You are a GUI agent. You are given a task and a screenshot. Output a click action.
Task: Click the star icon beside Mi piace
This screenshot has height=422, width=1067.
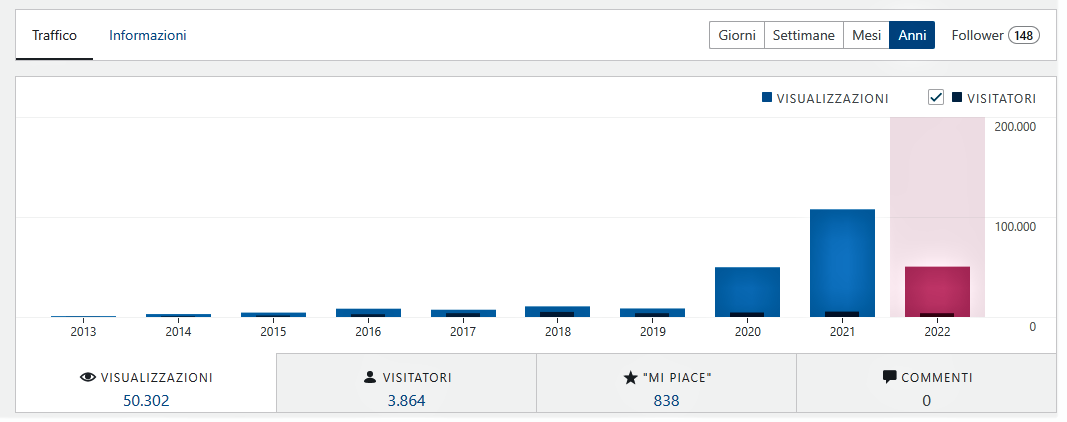pos(630,378)
